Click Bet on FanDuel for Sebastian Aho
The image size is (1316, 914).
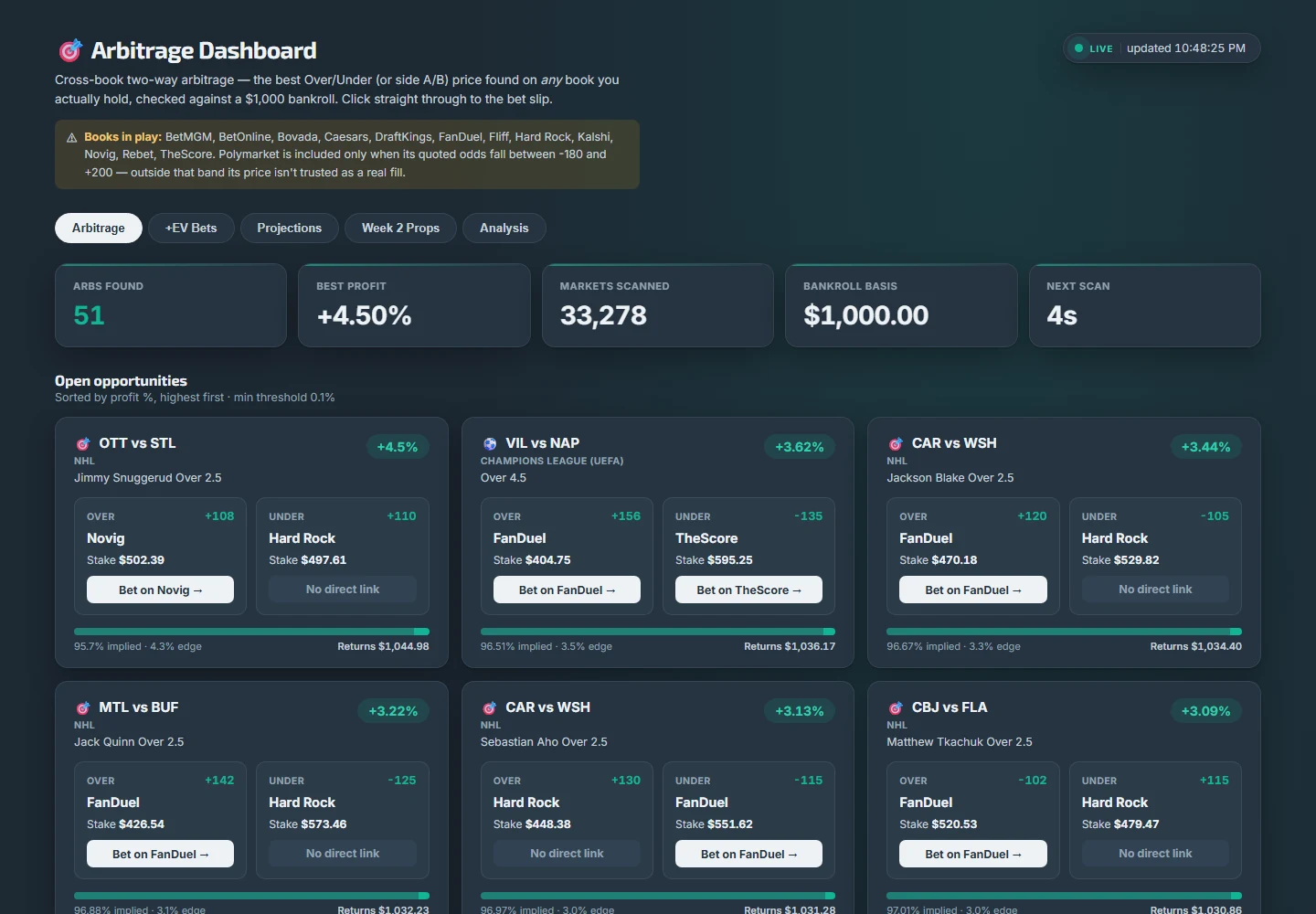coord(748,854)
